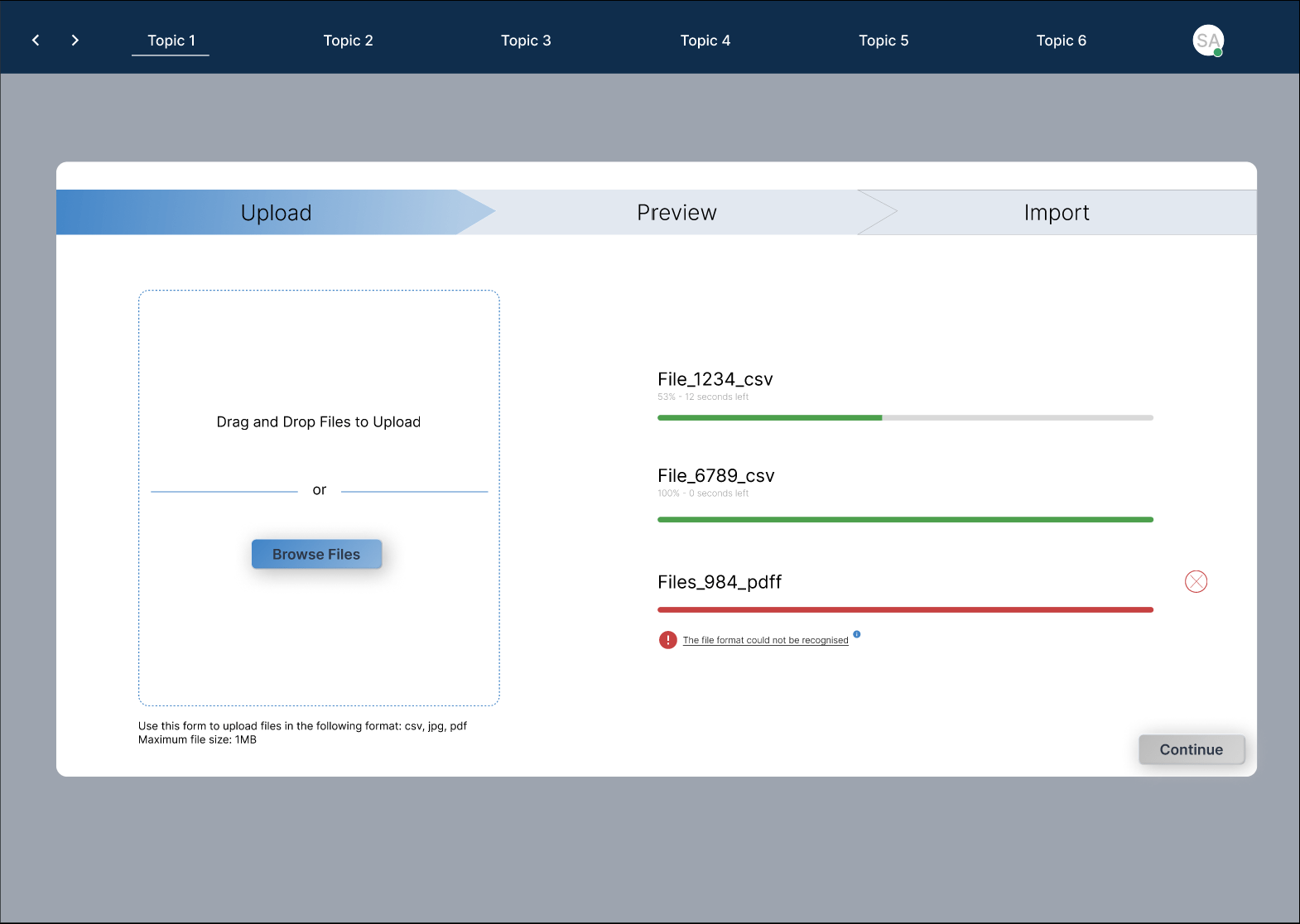Select the Files_984_pdff file name

point(720,582)
